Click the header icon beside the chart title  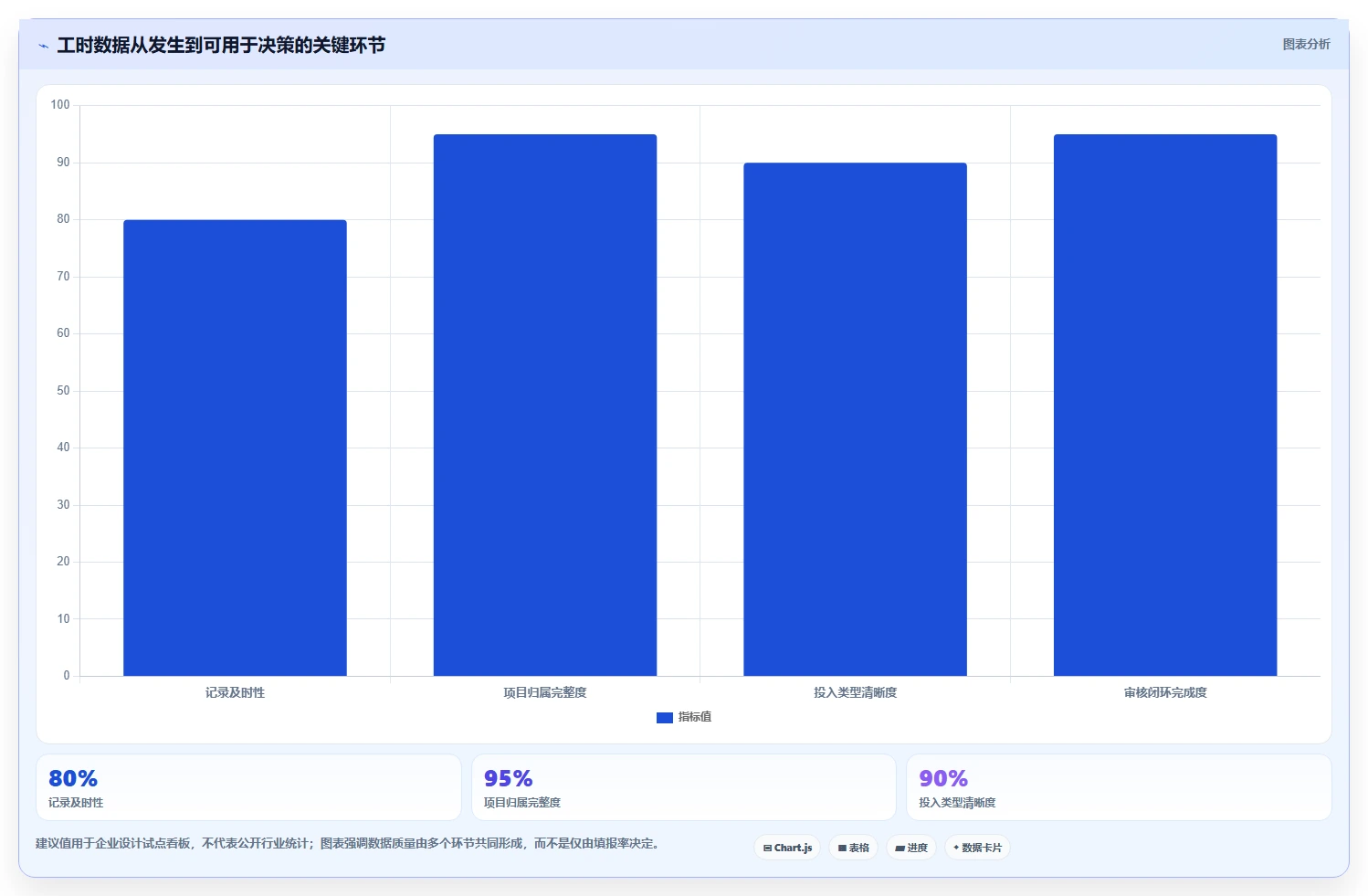(43, 46)
